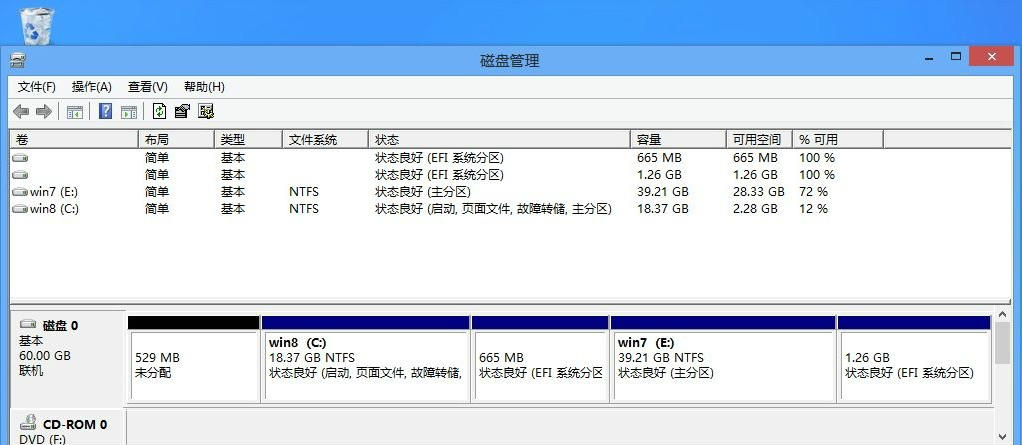
Task: Click the 18.37 GB capacity cell
Action: click(x=662, y=208)
